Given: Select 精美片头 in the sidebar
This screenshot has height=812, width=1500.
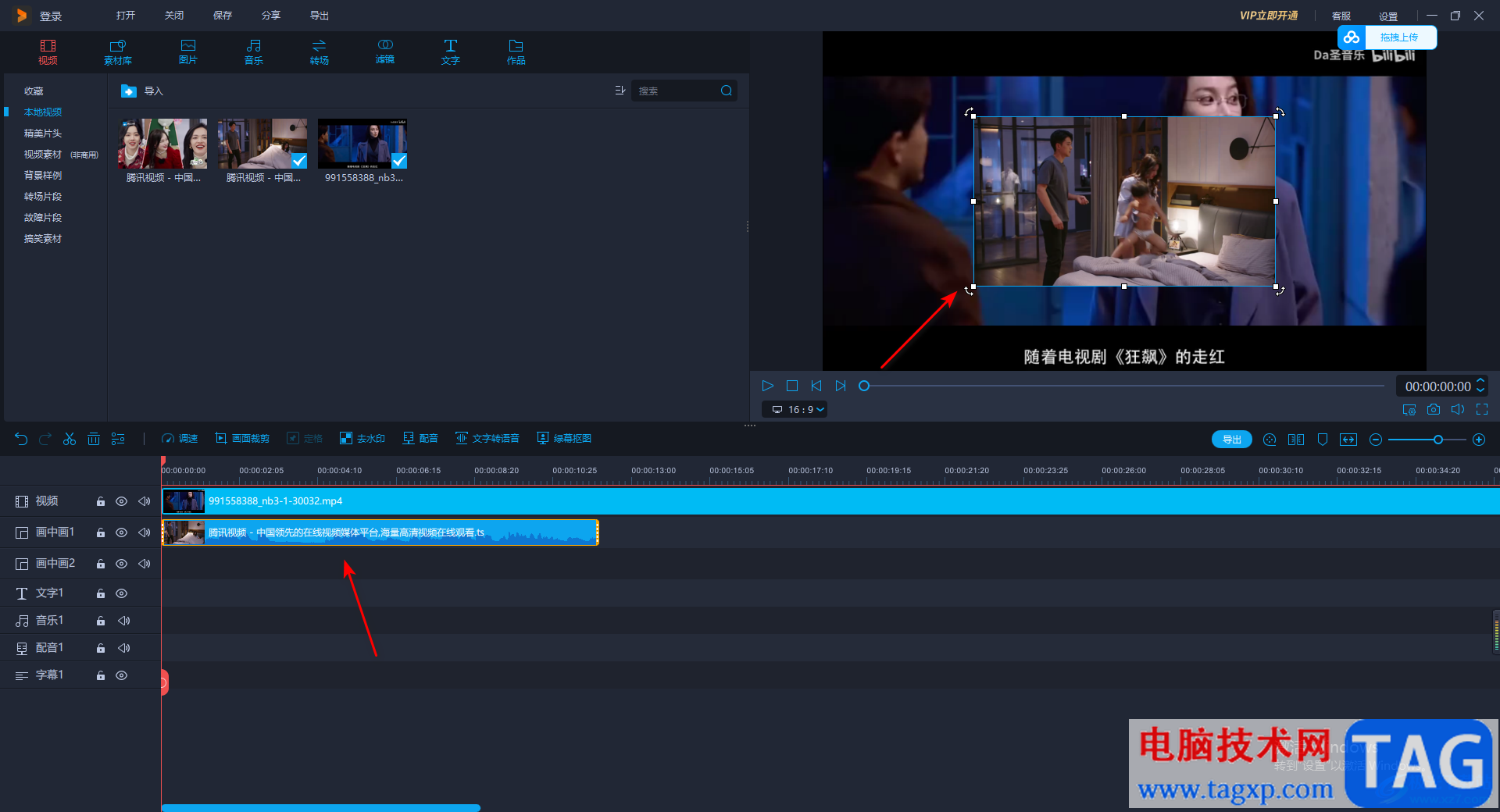Looking at the screenshot, I should [43, 134].
